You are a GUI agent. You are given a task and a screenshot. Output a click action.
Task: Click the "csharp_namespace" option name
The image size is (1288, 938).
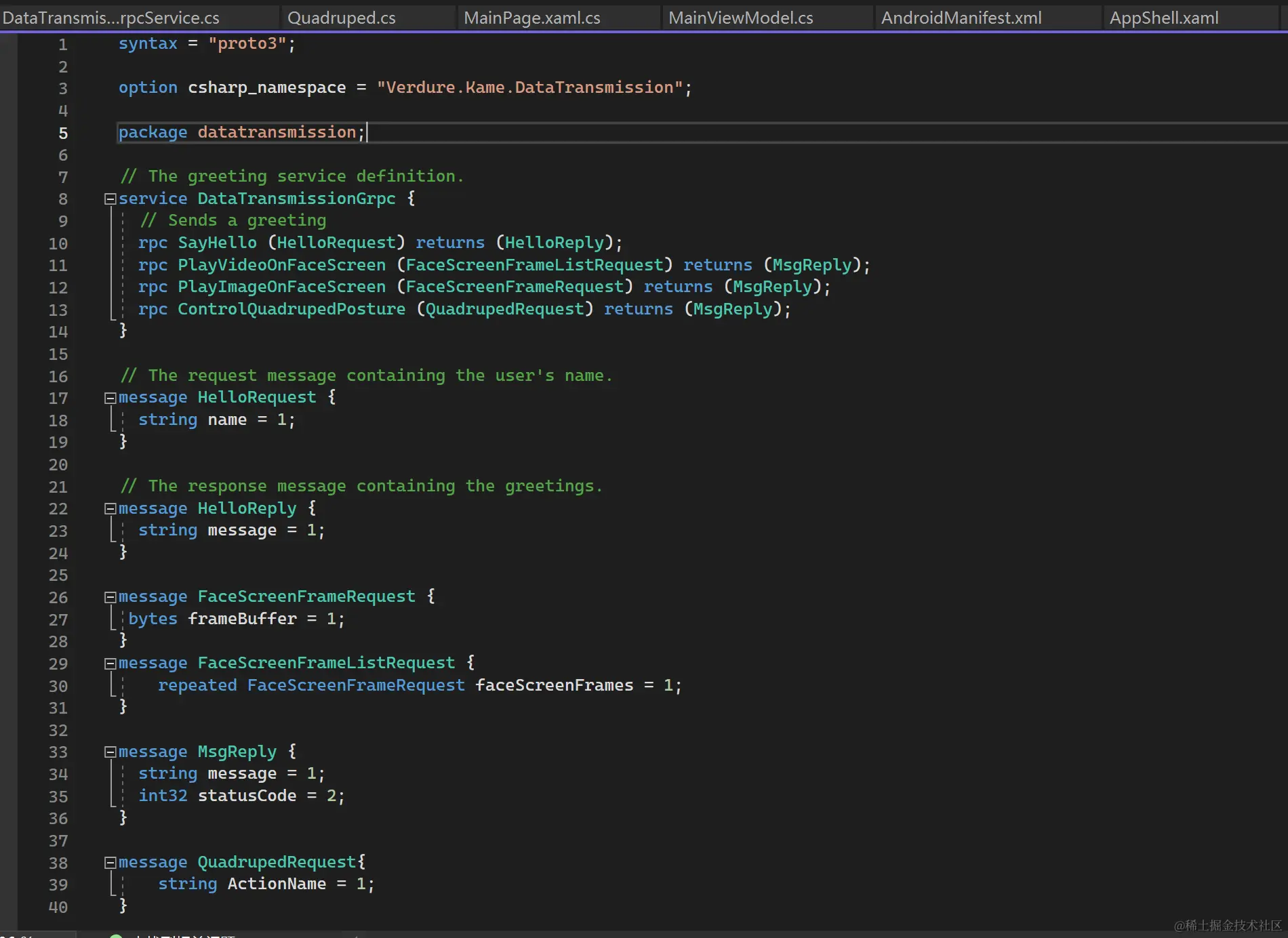click(x=266, y=88)
